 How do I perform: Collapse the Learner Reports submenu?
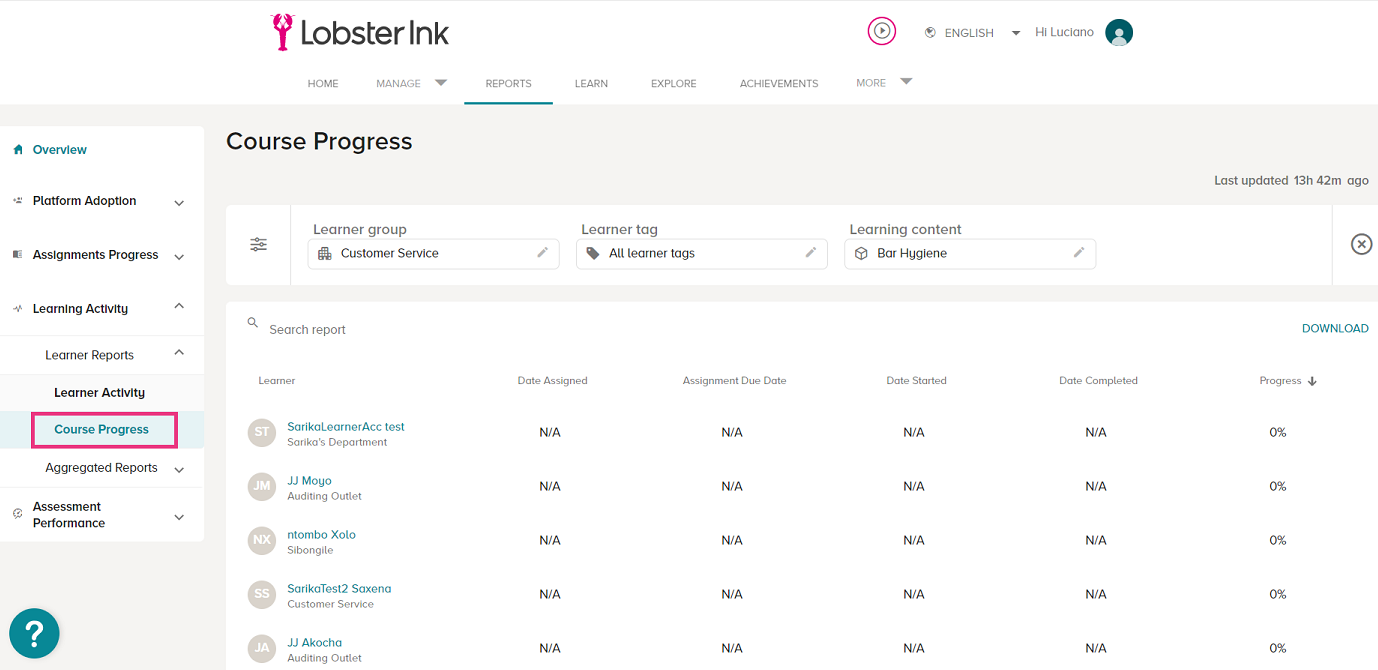click(x=179, y=352)
